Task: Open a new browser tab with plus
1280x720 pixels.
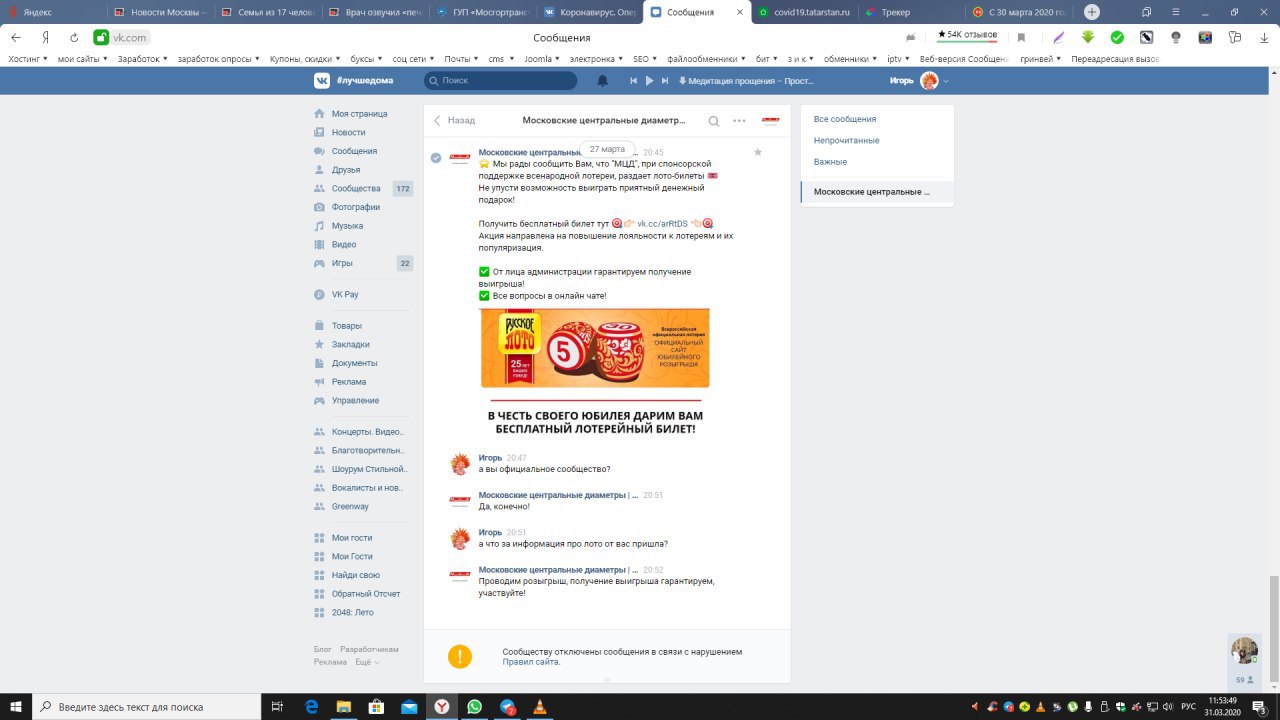Action: click(1092, 12)
